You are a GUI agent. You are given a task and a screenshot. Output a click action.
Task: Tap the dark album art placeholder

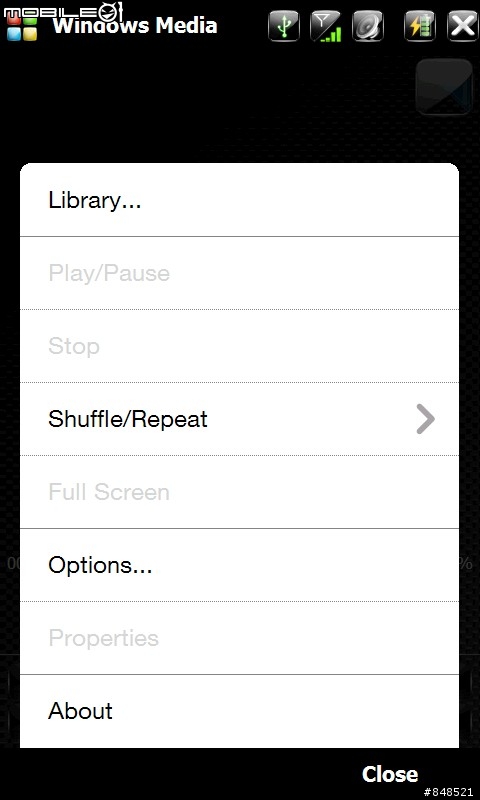pyautogui.click(x=444, y=87)
